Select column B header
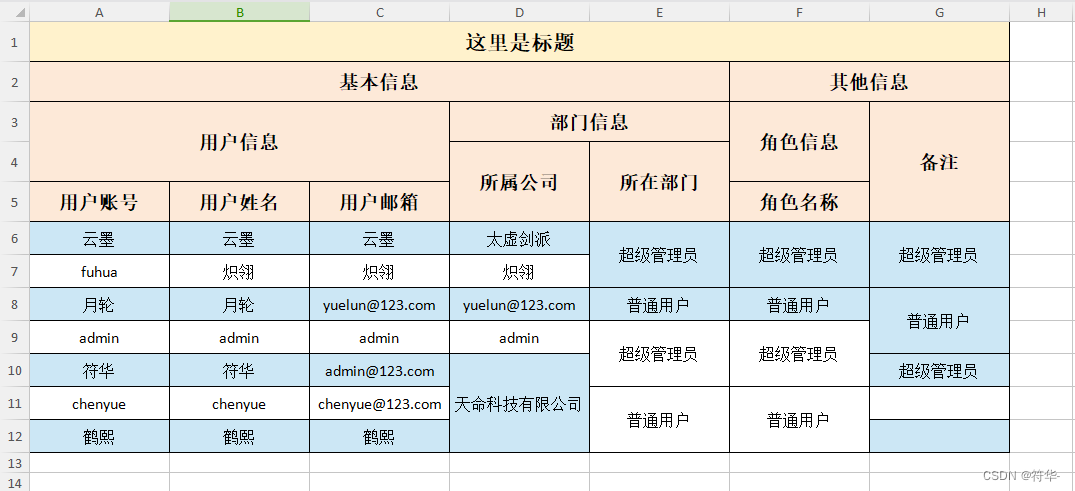The width and height of the screenshot is (1075, 491). [239, 12]
